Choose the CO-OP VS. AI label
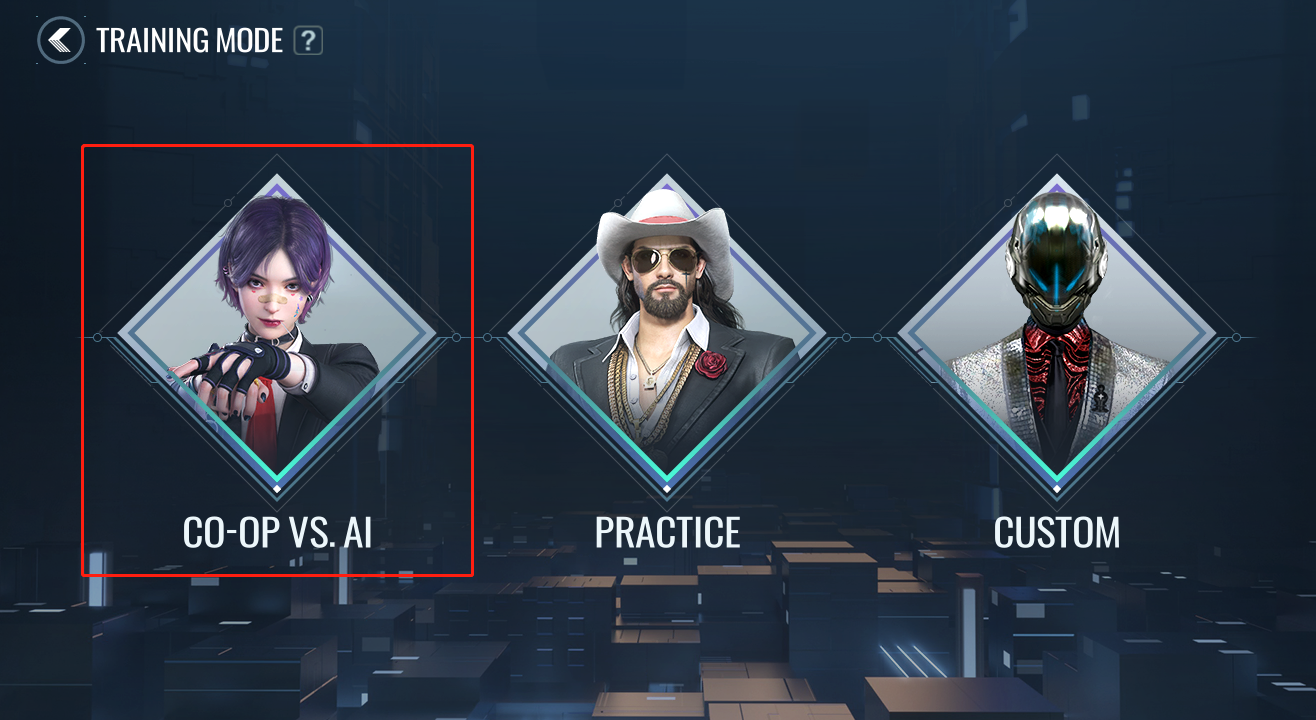 tap(277, 533)
